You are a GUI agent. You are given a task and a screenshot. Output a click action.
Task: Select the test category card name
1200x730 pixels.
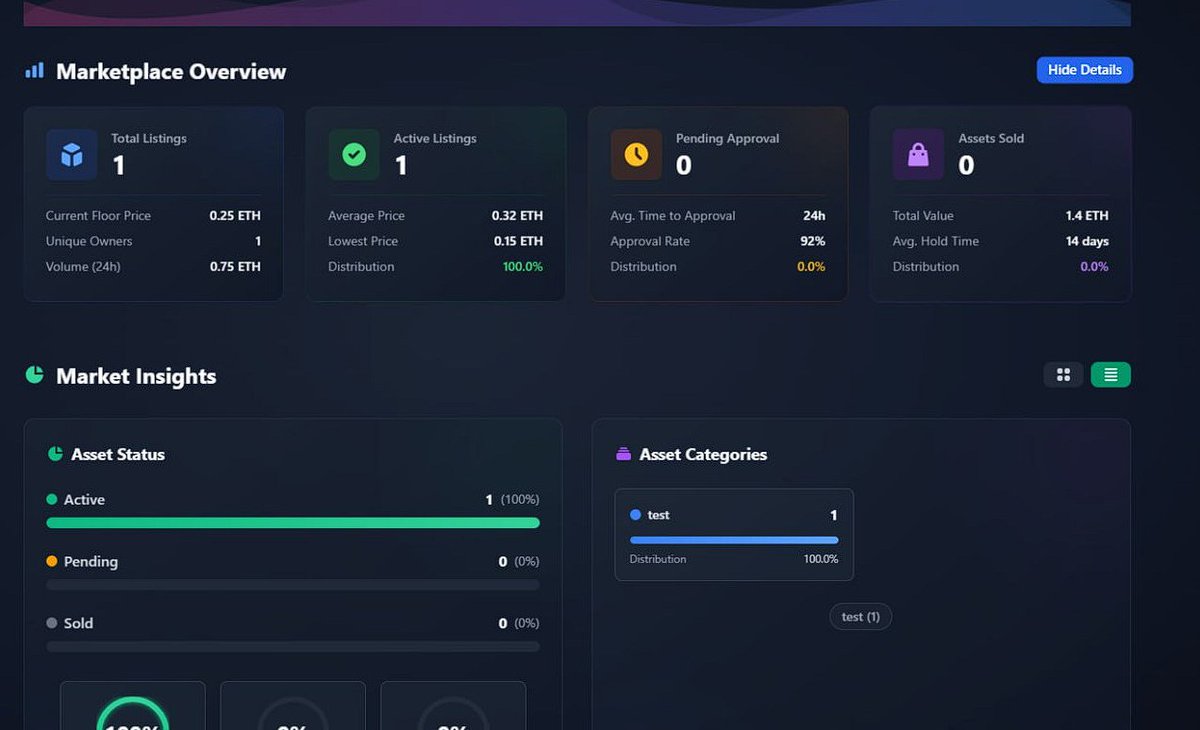click(x=658, y=515)
